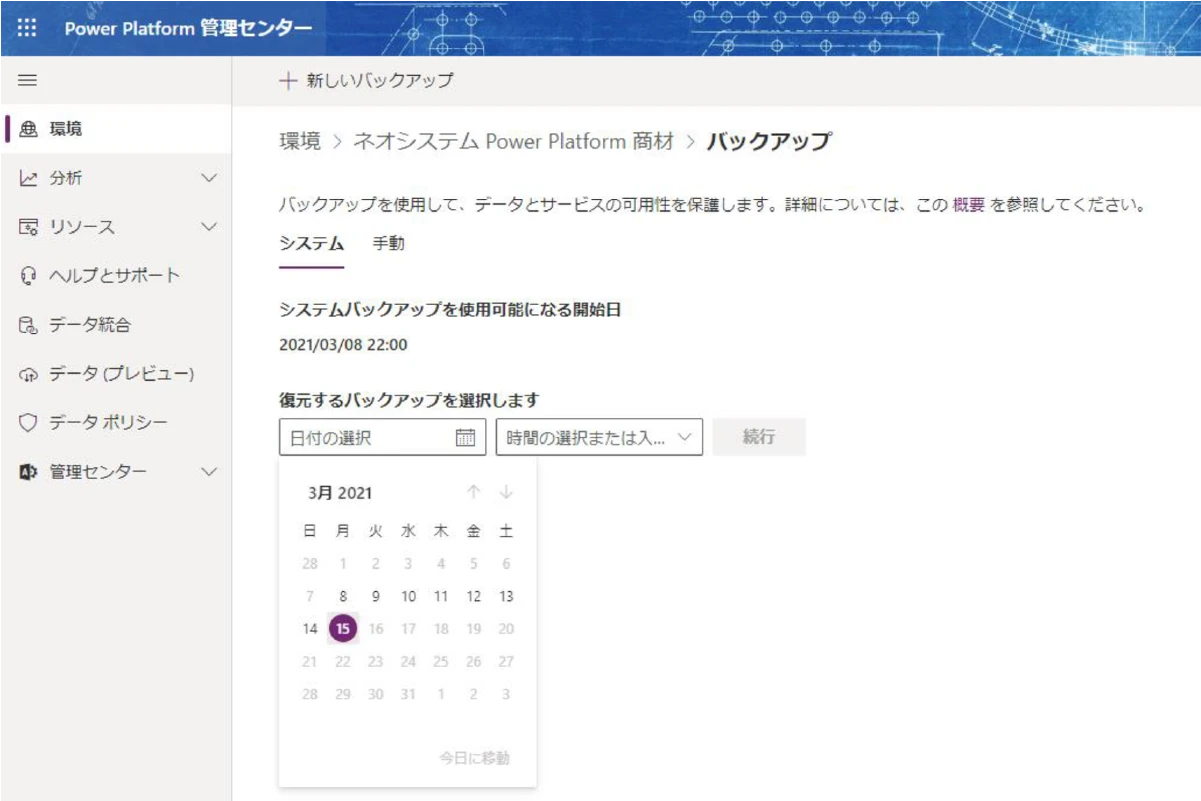Viewport: 1201px width, 801px height.
Task: Click the データ統合 icon in sidebar
Action: pos(28,325)
